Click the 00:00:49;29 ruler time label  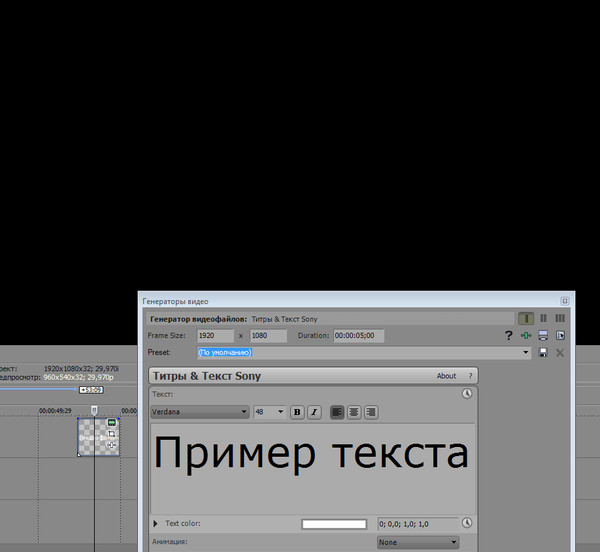pos(55,410)
